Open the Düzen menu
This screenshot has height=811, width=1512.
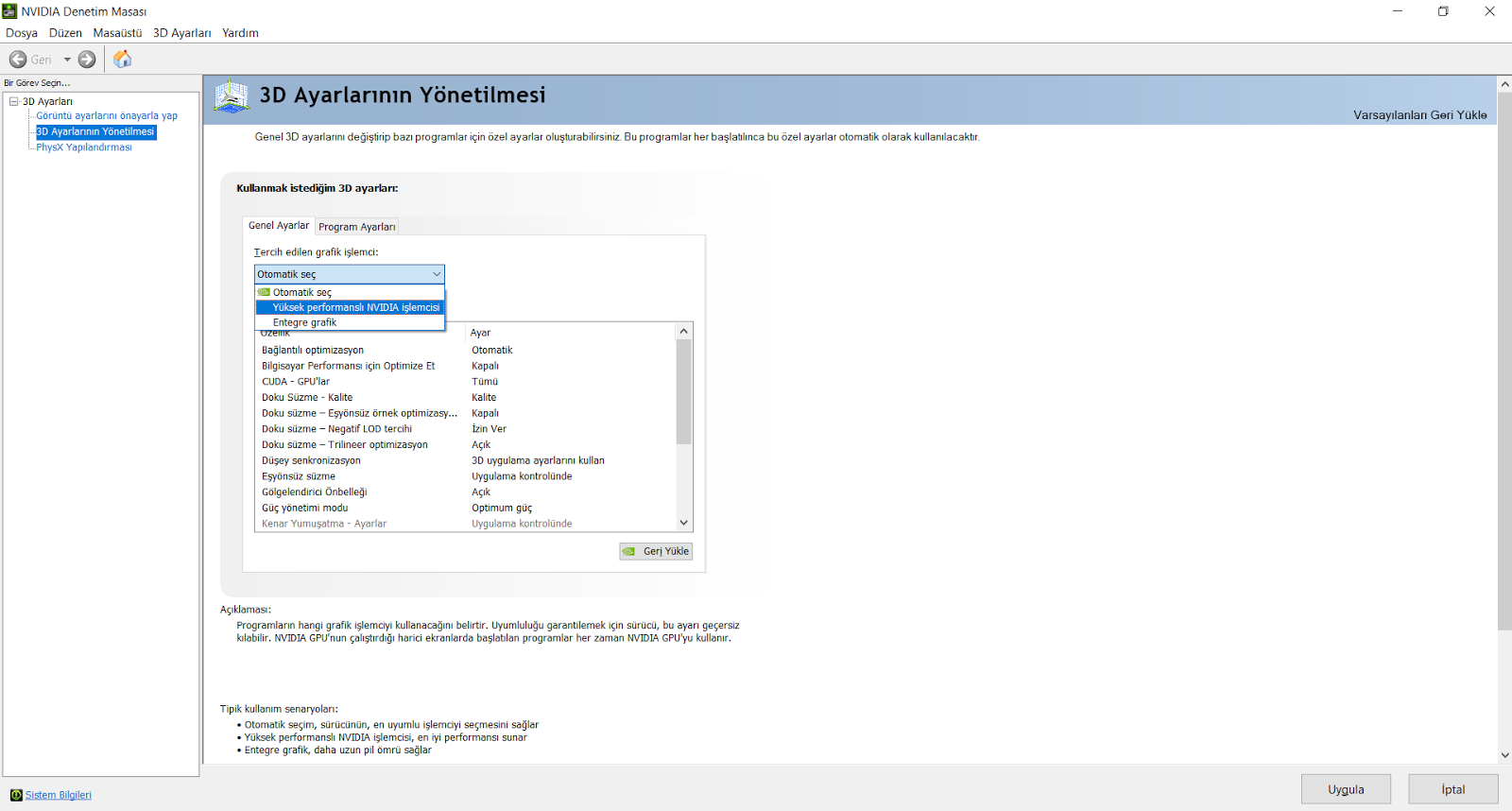coord(65,33)
